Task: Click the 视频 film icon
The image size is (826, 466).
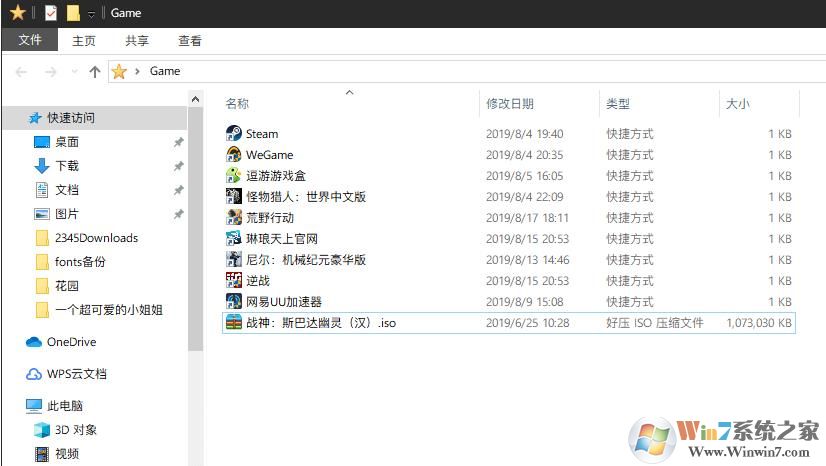Action: click(42, 454)
